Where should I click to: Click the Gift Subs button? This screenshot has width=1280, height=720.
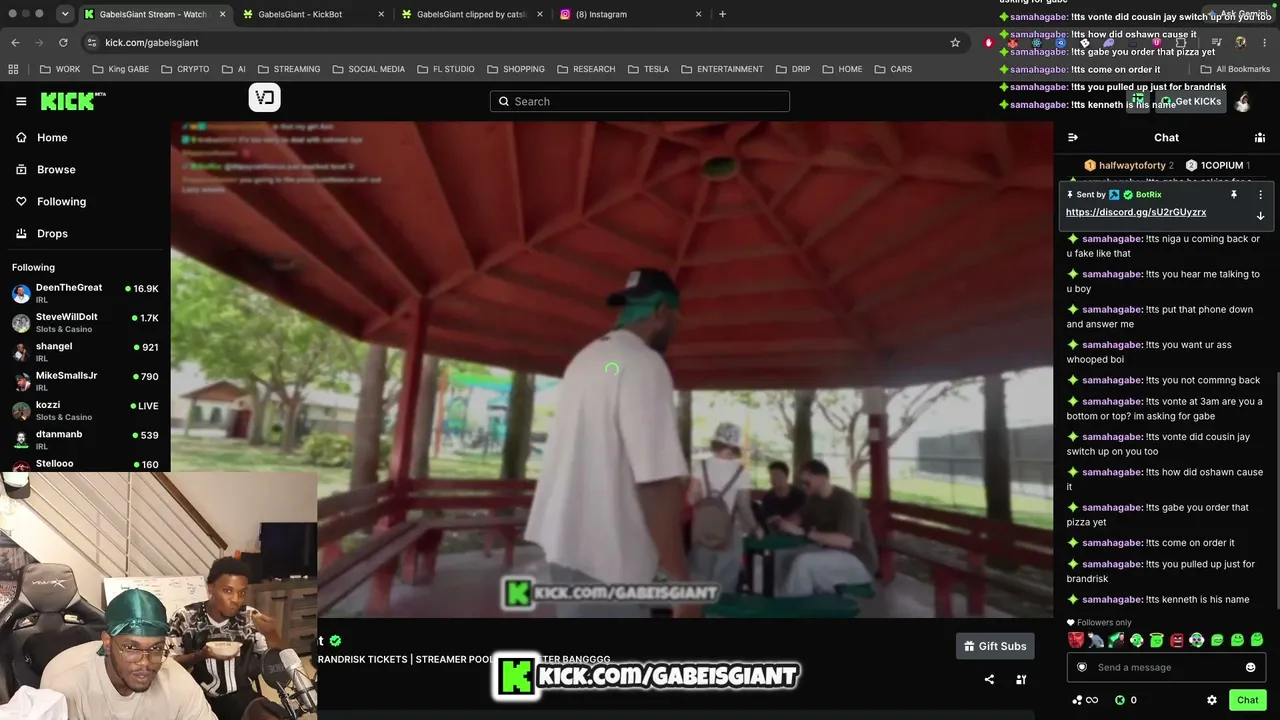995,646
